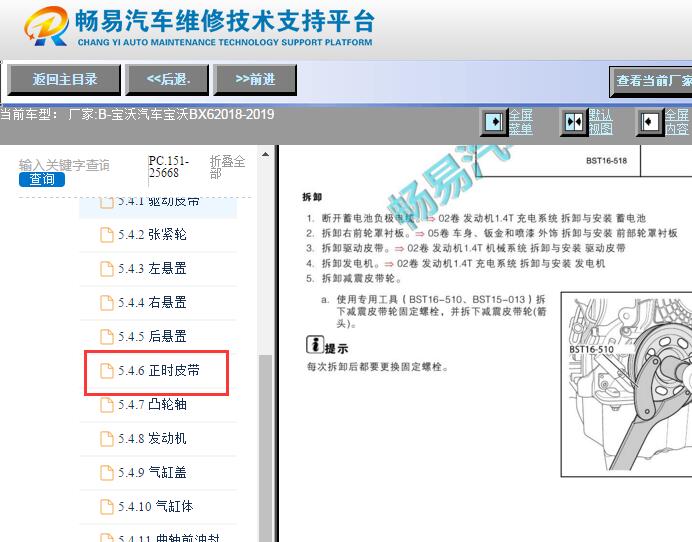Open tree item 5.4.5 后悬置

click(x=152, y=337)
